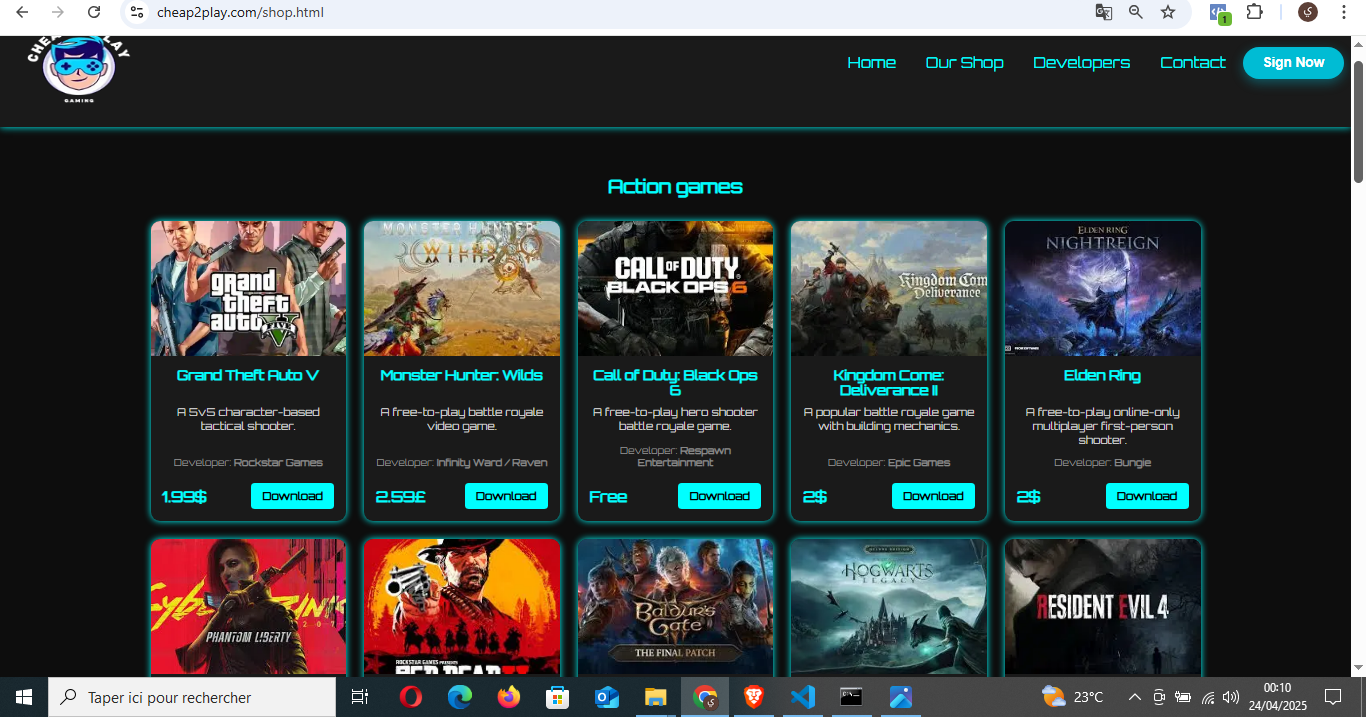Open the browser zoom magnifier icon
Image resolution: width=1366 pixels, height=717 pixels.
pos(1135,13)
